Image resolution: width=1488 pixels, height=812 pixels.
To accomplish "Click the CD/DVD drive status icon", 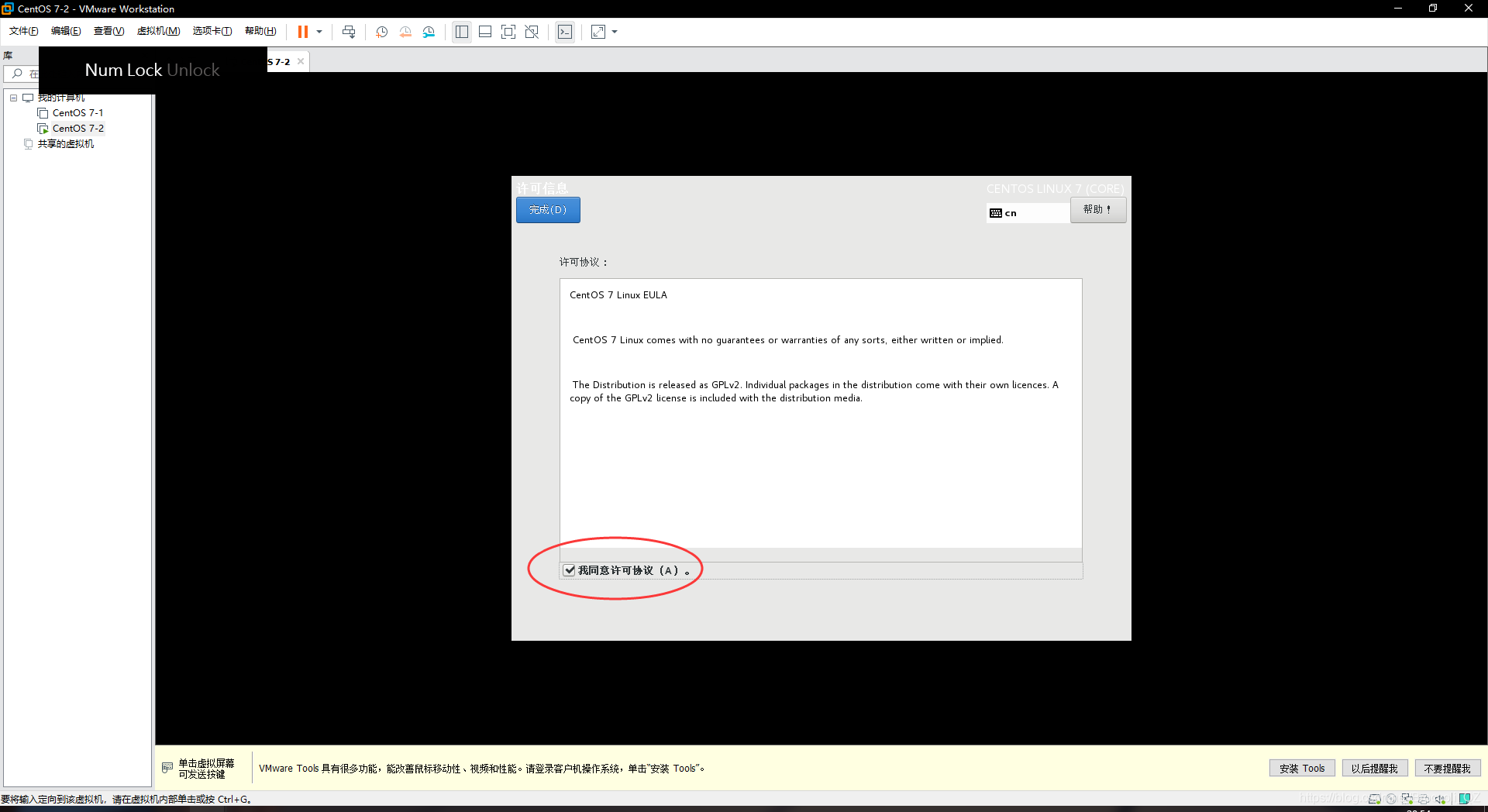I will (1391, 799).
